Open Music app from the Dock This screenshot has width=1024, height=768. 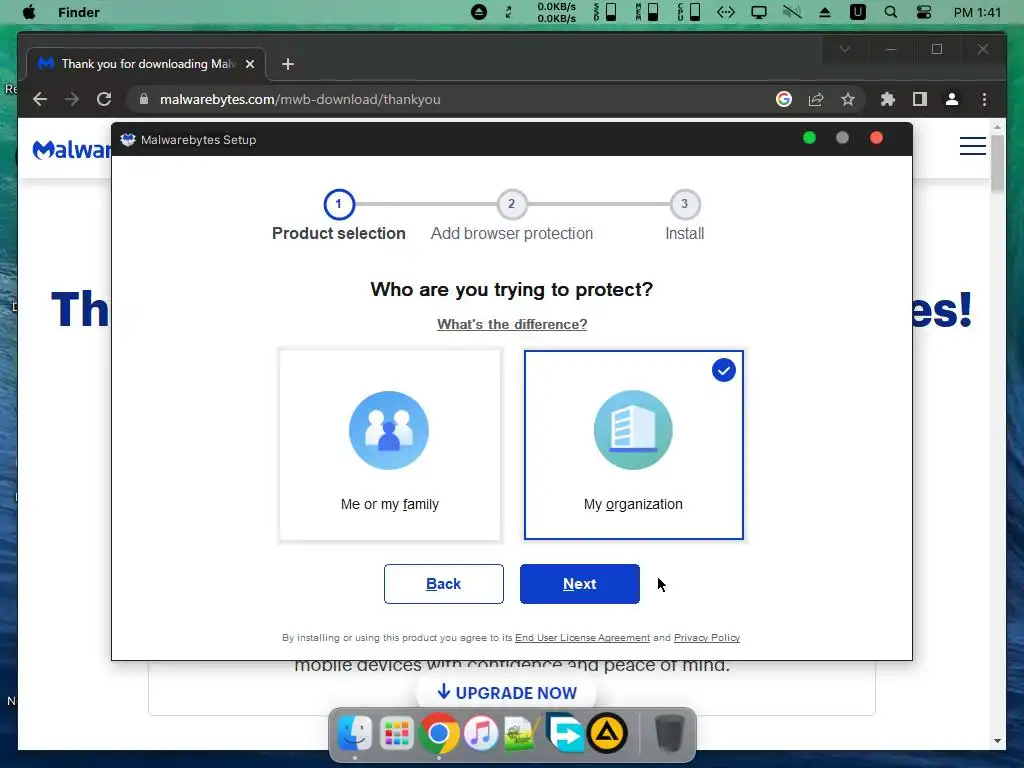click(x=481, y=734)
